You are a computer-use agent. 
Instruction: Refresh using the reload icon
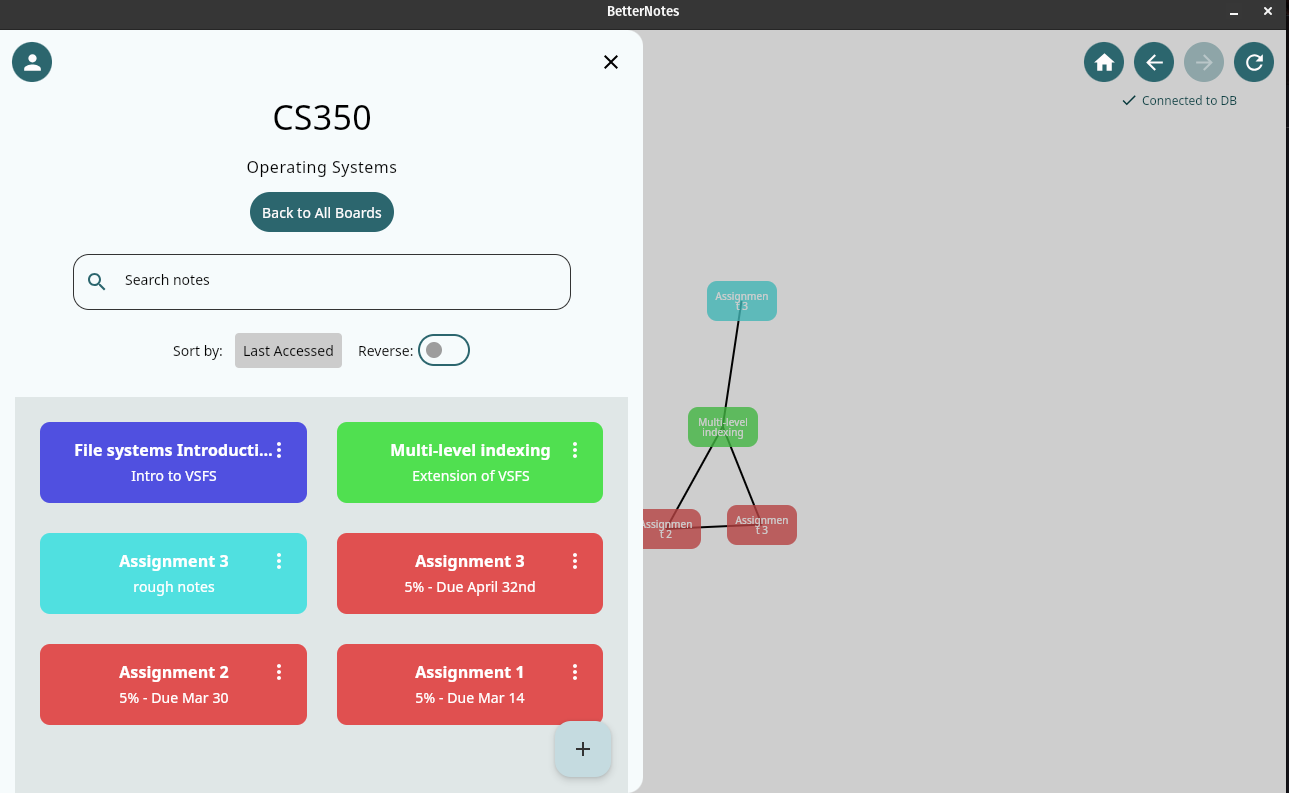(x=1254, y=62)
